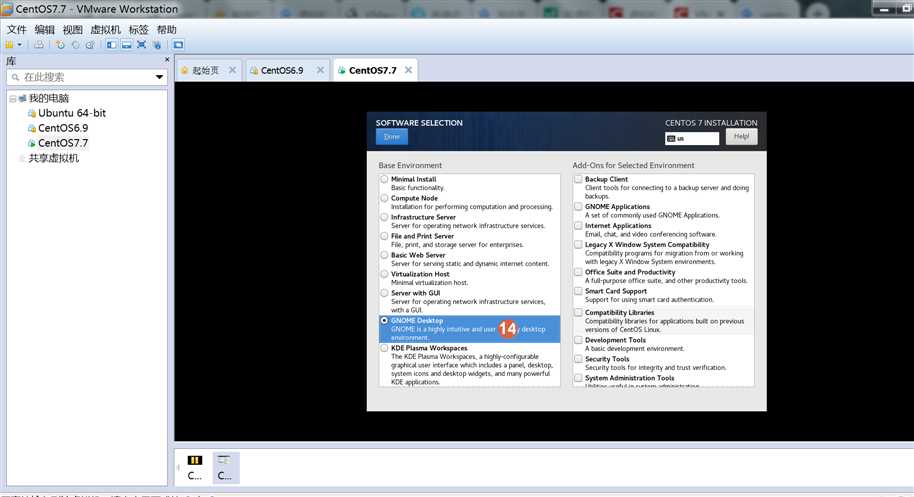Check the Development Tools add-on
The image size is (914, 497).
(x=578, y=340)
